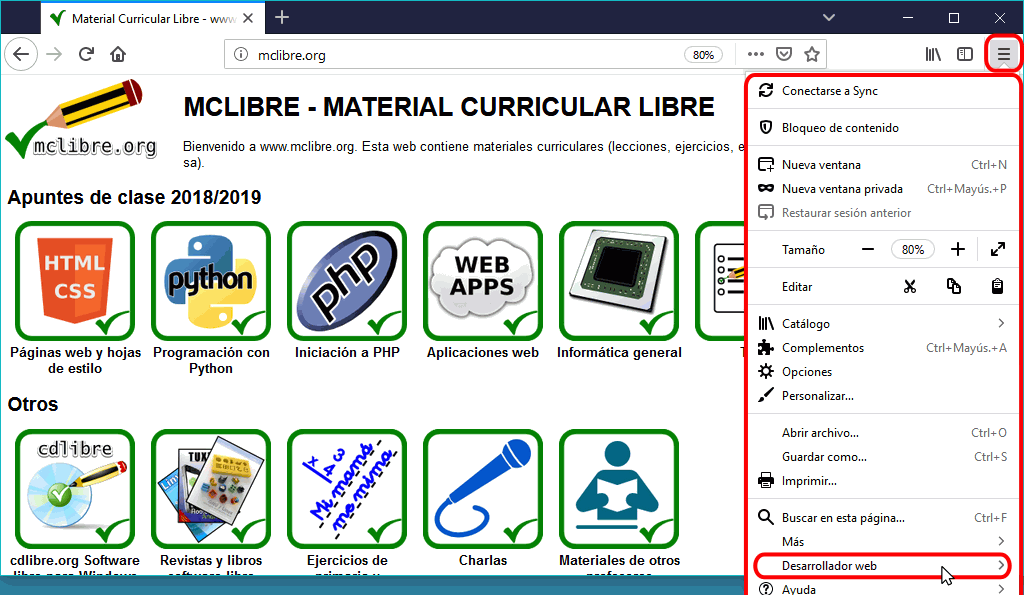This screenshot has height=595, width=1024.
Task: Follow Aplicaciones web link
Action: 483,353
